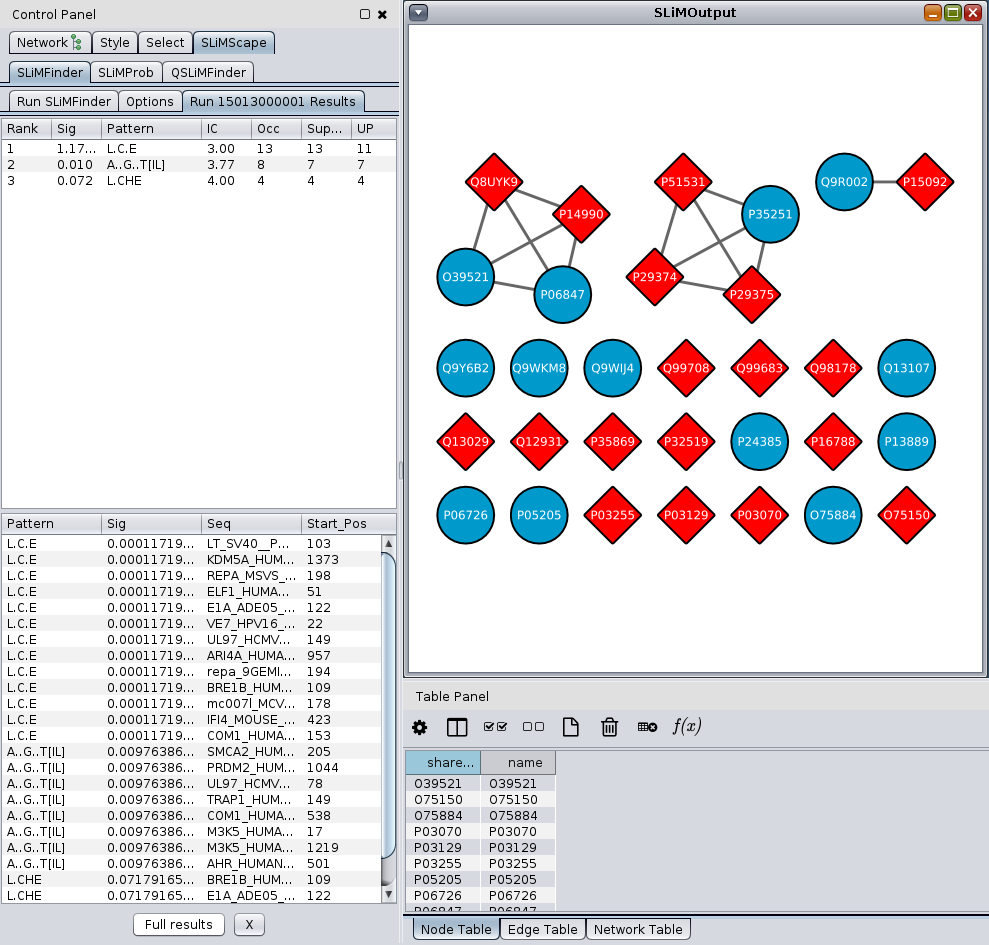The image size is (989, 945).
Task: Switch to the Network tab
Action: click(50, 42)
